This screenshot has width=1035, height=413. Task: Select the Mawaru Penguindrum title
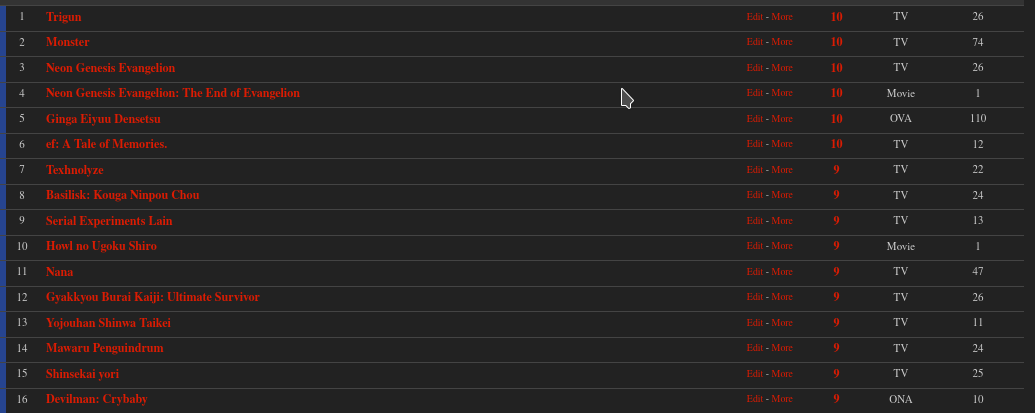pos(104,348)
